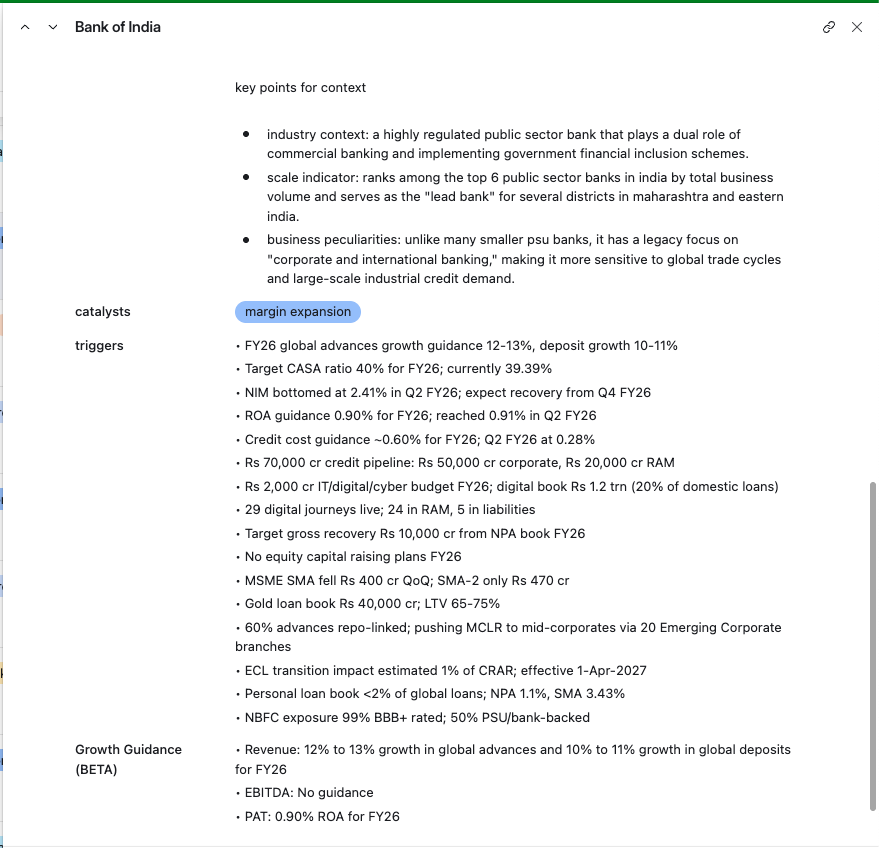
Task: Click the FY26 global advances growth guidance line
Action: (x=460, y=346)
